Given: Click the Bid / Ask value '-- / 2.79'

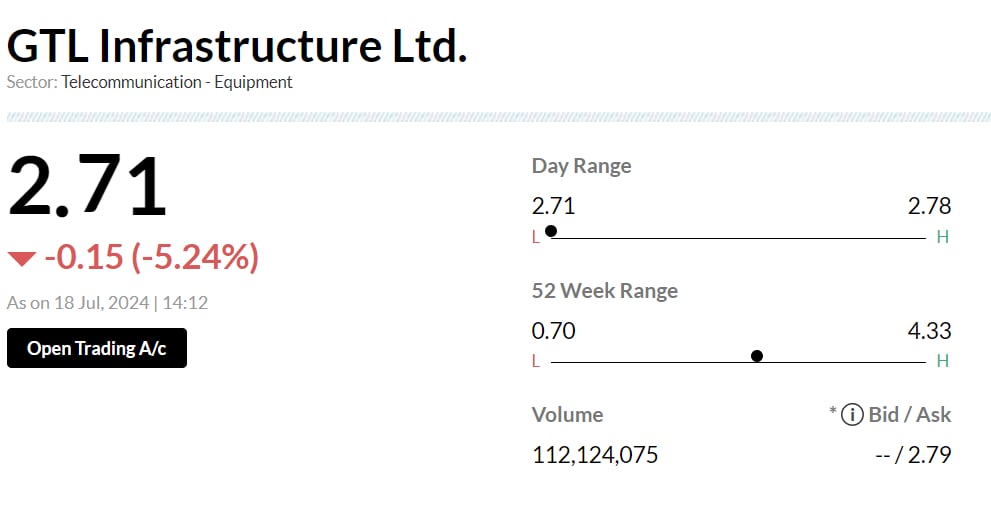Looking at the screenshot, I should pyautogui.click(x=912, y=455).
